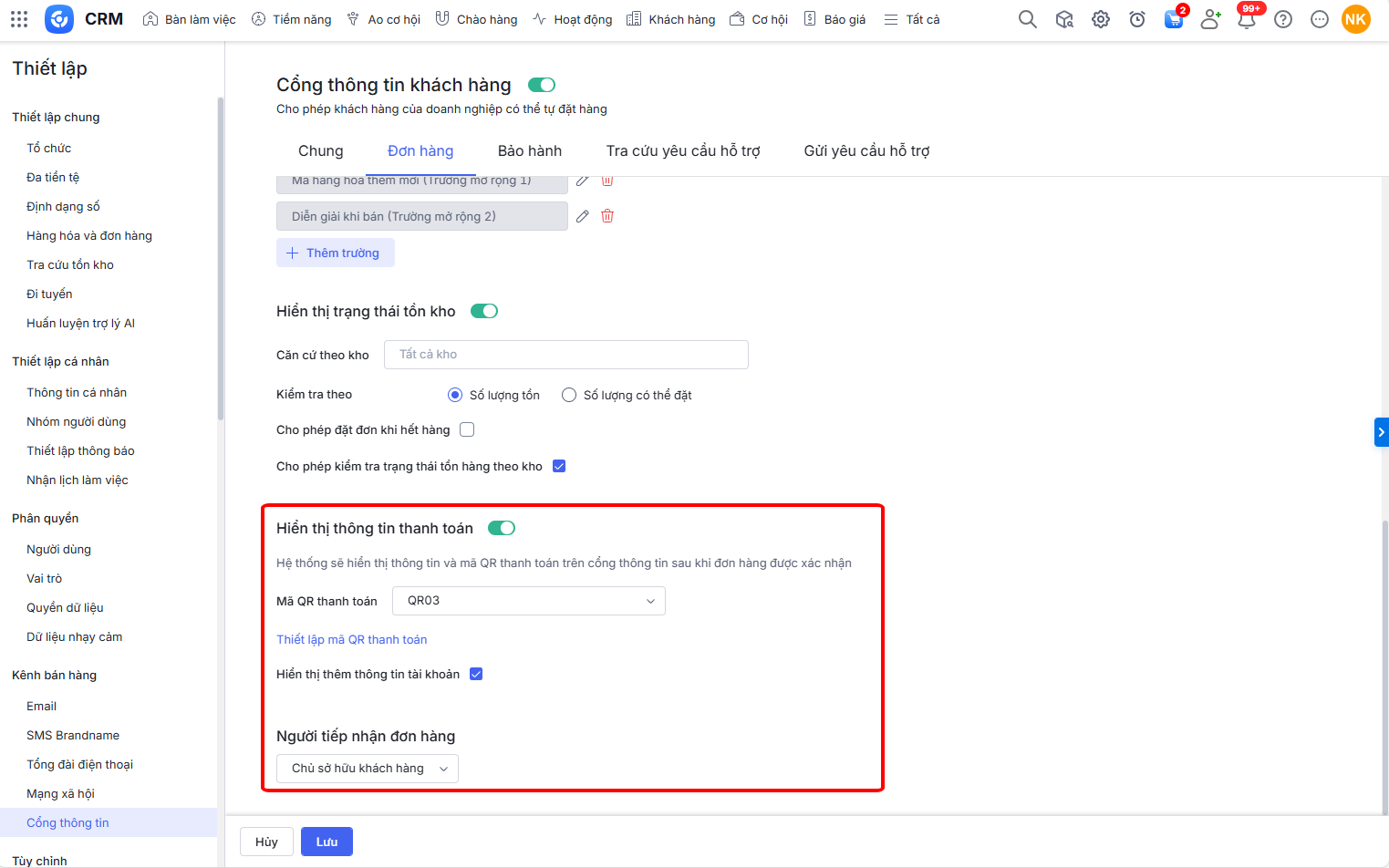Edit the 'Diễn giải khi bán' field
The height and width of the screenshot is (868, 1389).
point(583,216)
